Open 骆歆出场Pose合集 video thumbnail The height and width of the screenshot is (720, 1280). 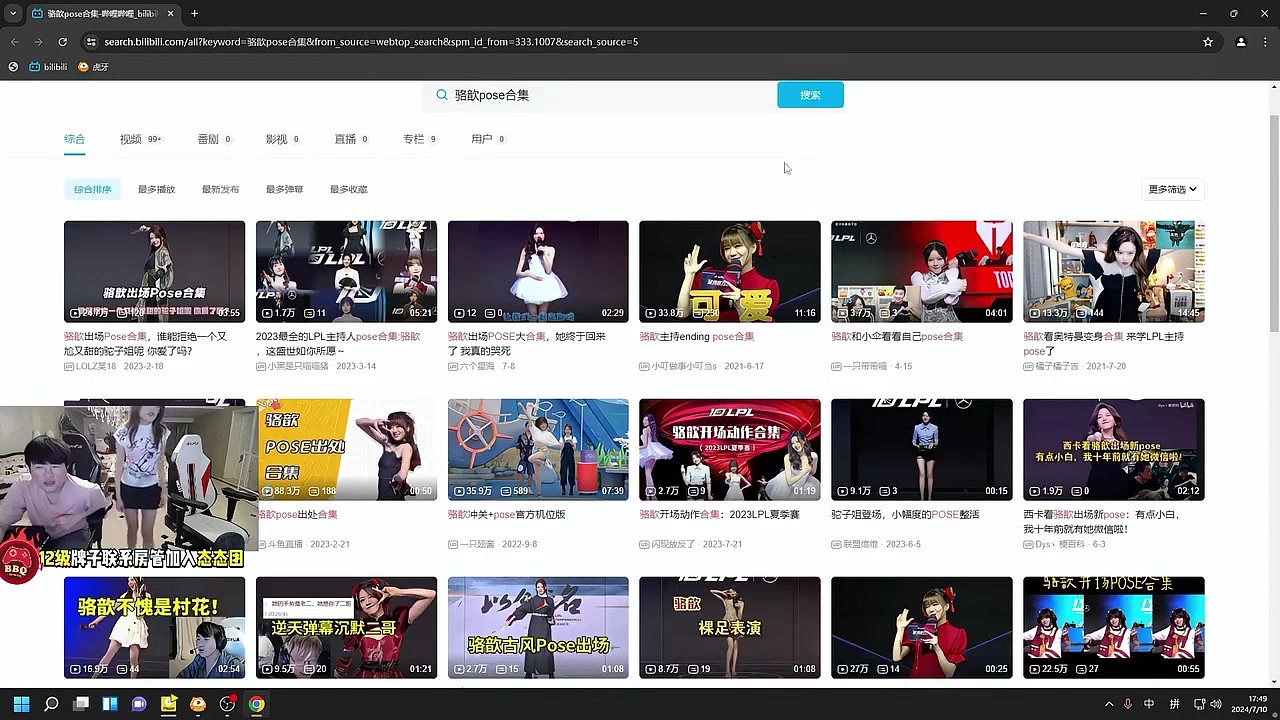click(154, 271)
